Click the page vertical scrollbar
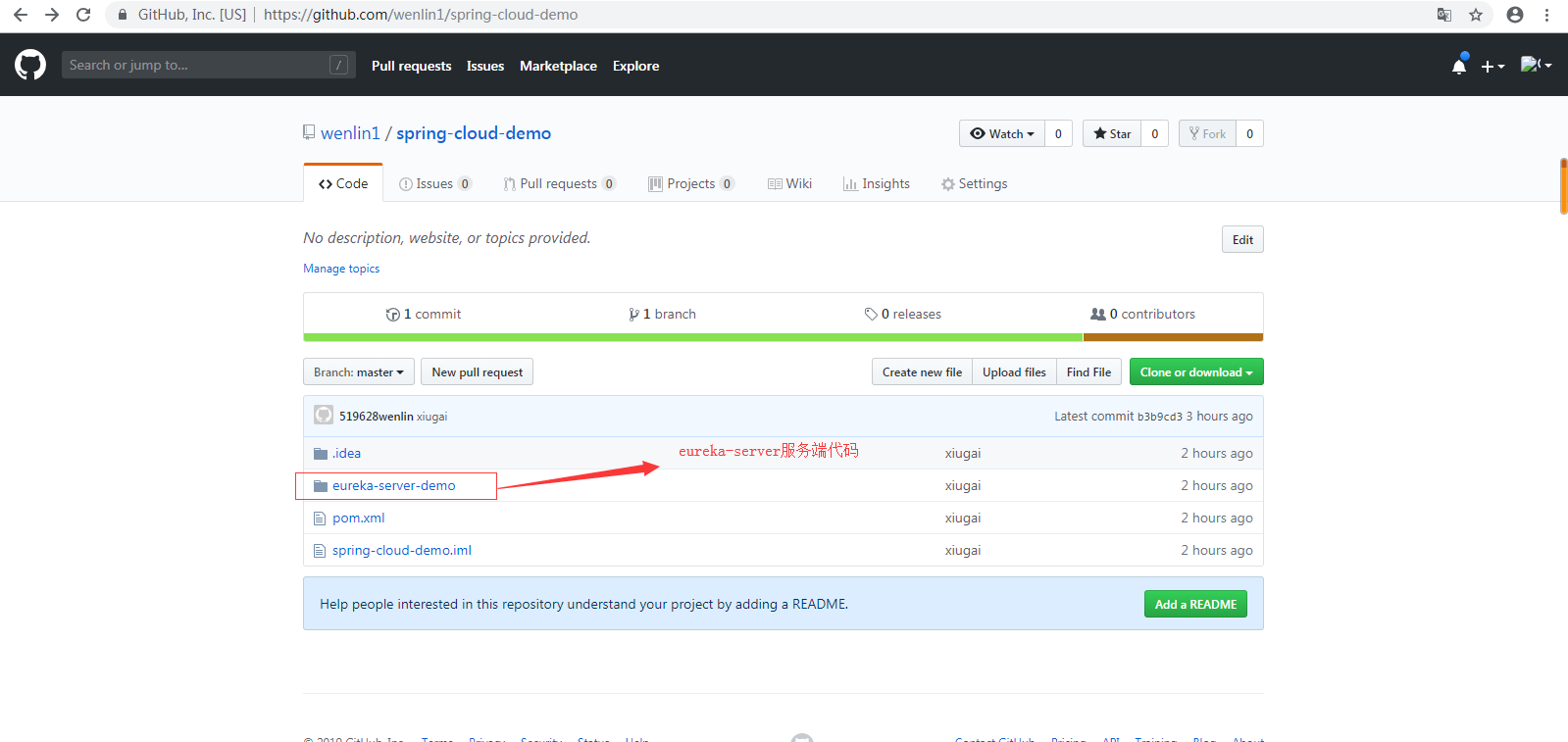 click(x=1563, y=186)
